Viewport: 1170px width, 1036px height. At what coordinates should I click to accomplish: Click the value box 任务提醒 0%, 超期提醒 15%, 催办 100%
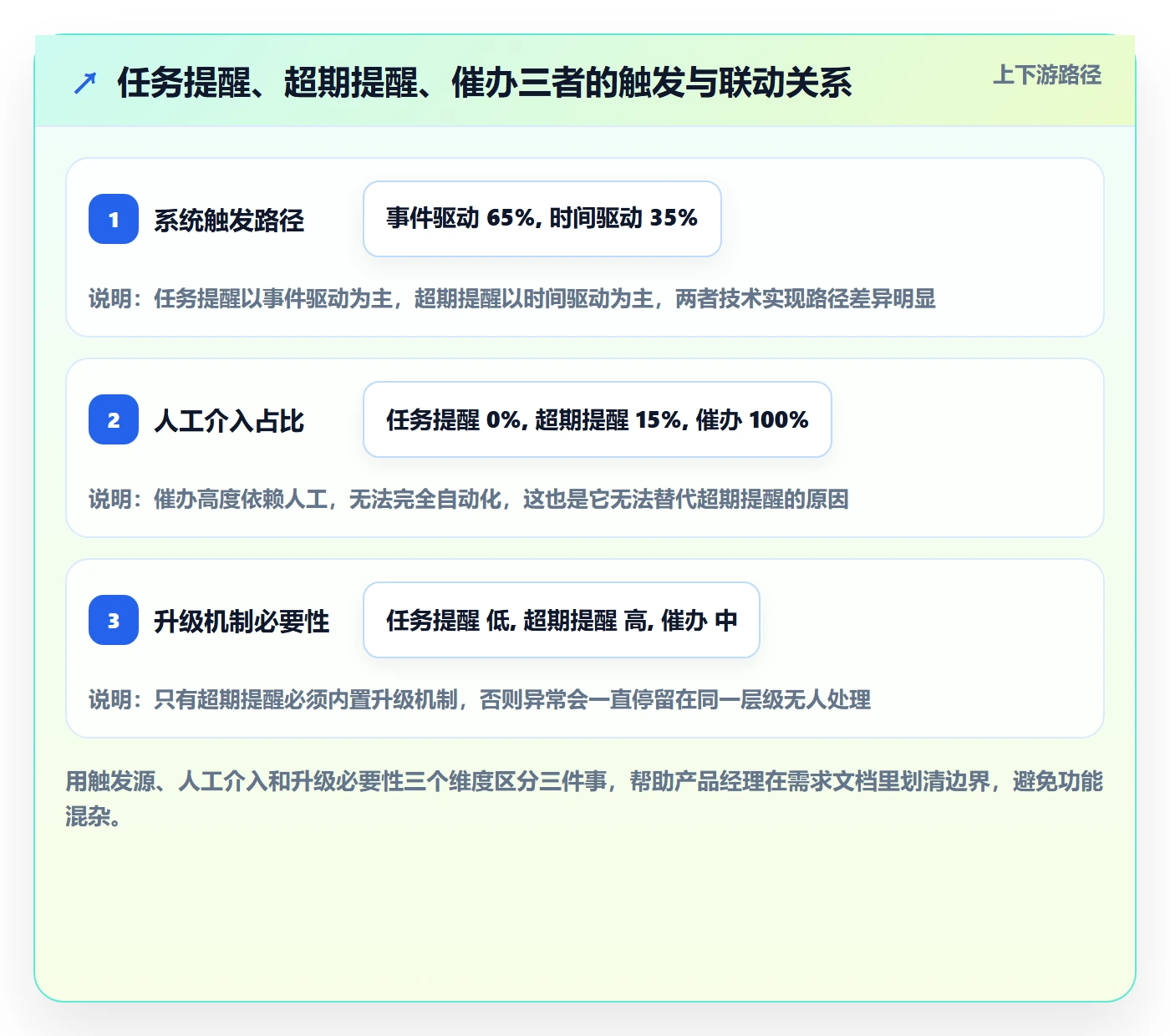point(598,419)
